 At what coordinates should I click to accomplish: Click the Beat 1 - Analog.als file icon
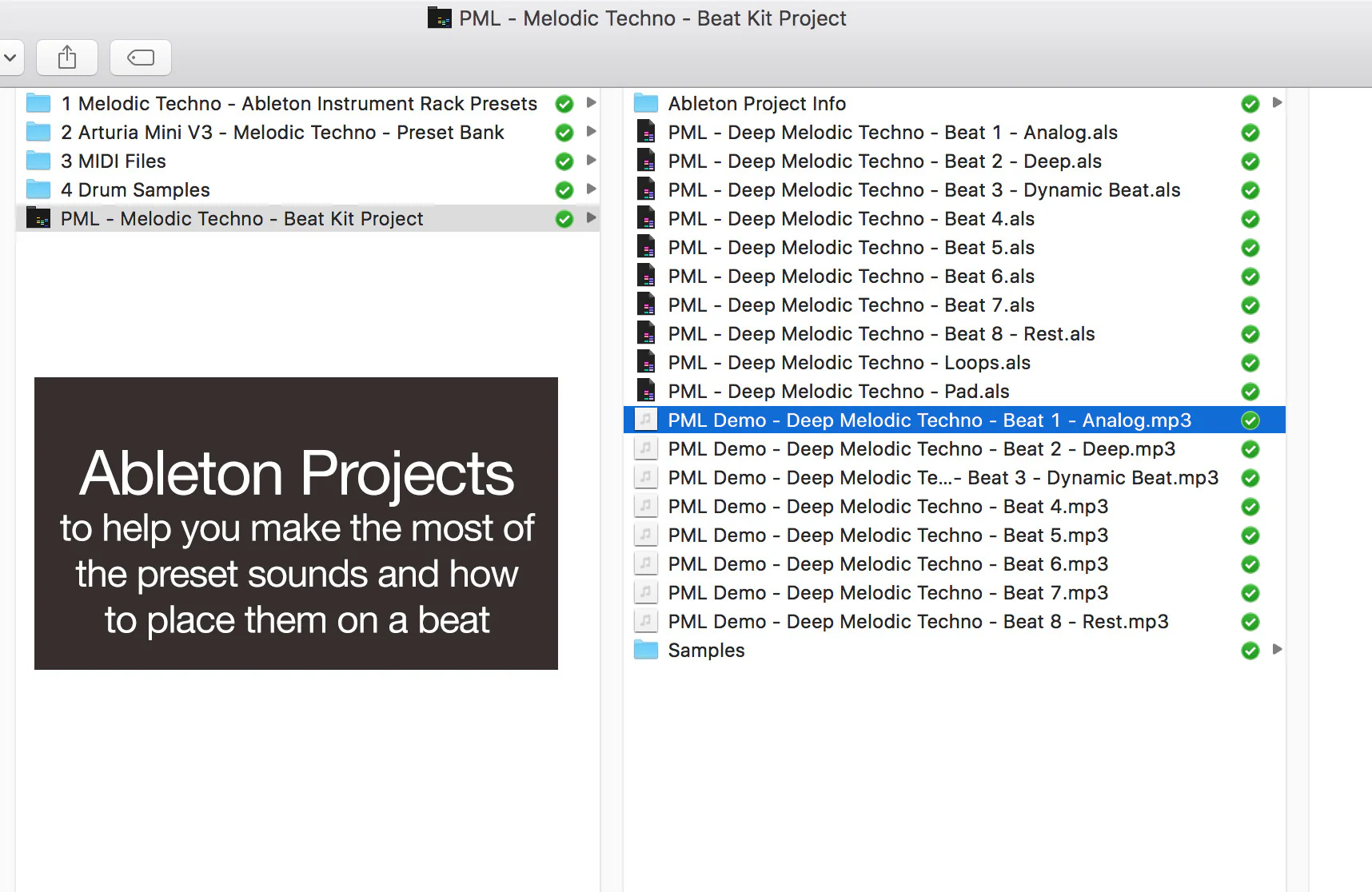tap(645, 132)
